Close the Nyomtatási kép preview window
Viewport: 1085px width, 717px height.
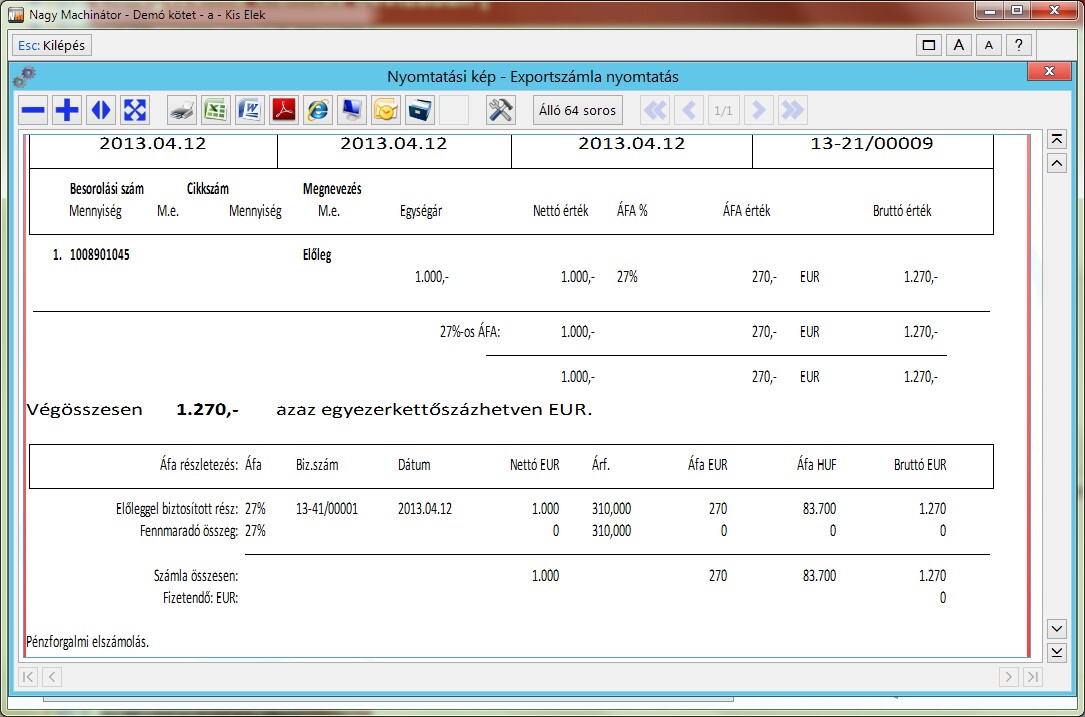click(1049, 71)
